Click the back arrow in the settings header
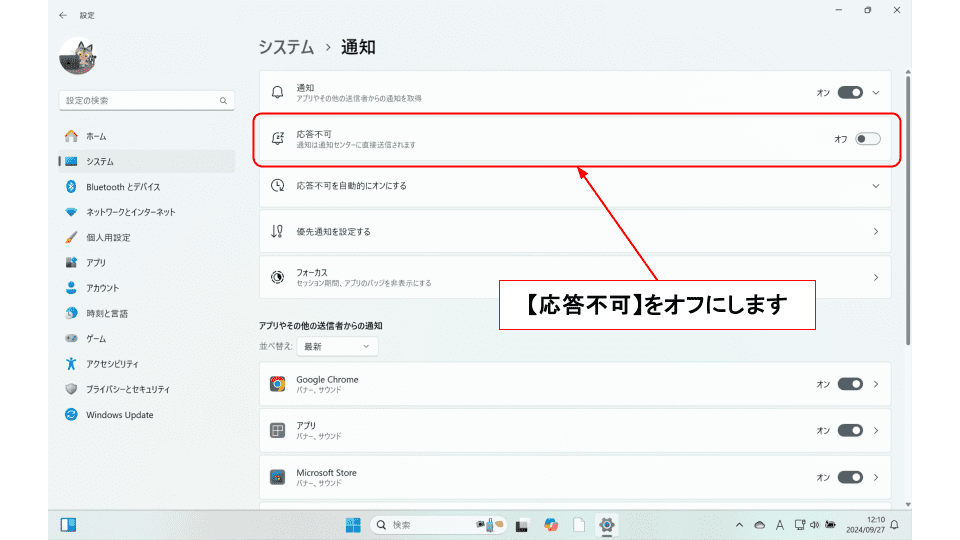Viewport: 960px width, 540px height. pyautogui.click(x=64, y=15)
